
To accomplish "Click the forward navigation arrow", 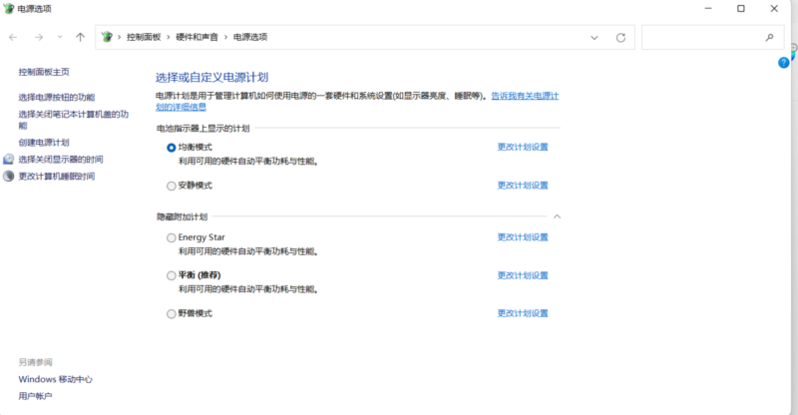I will coord(38,37).
